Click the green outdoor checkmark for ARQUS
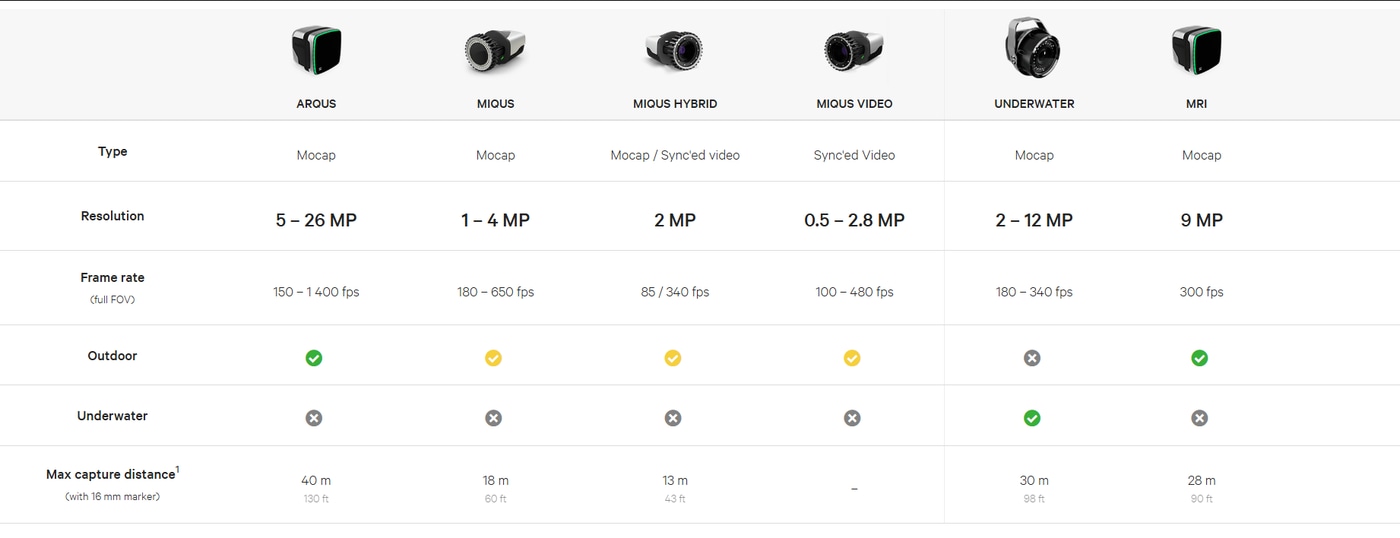This screenshot has height=538, width=1400. [314, 358]
